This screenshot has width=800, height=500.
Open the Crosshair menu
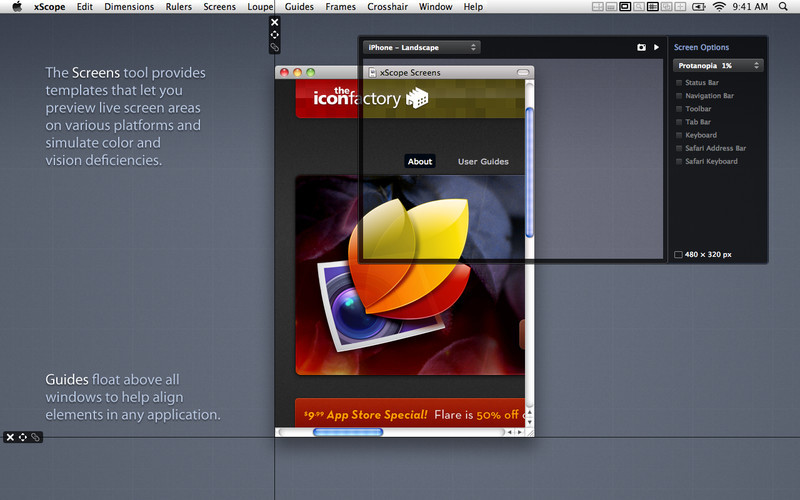tap(387, 7)
